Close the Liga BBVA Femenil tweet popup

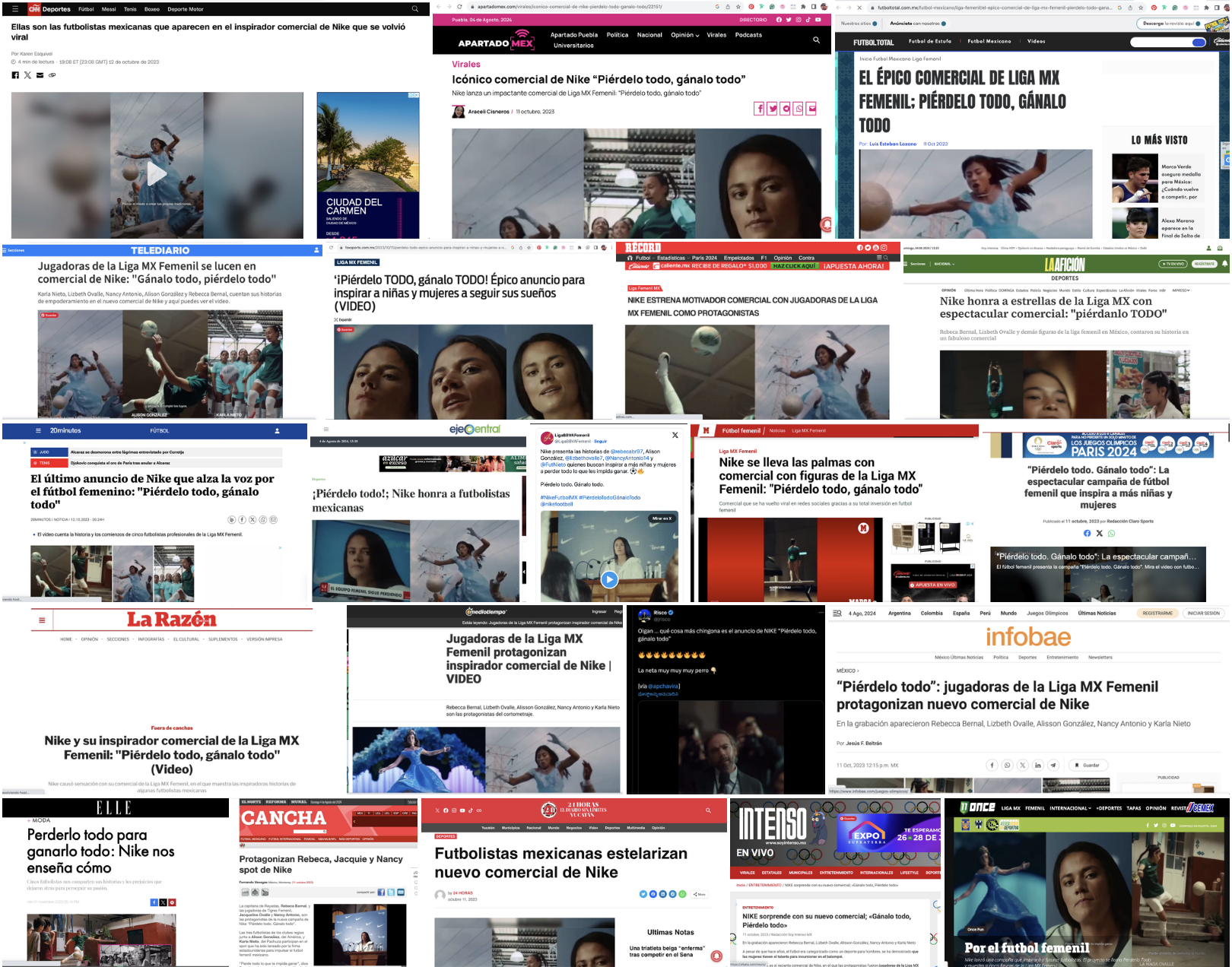pyautogui.click(x=675, y=435)
